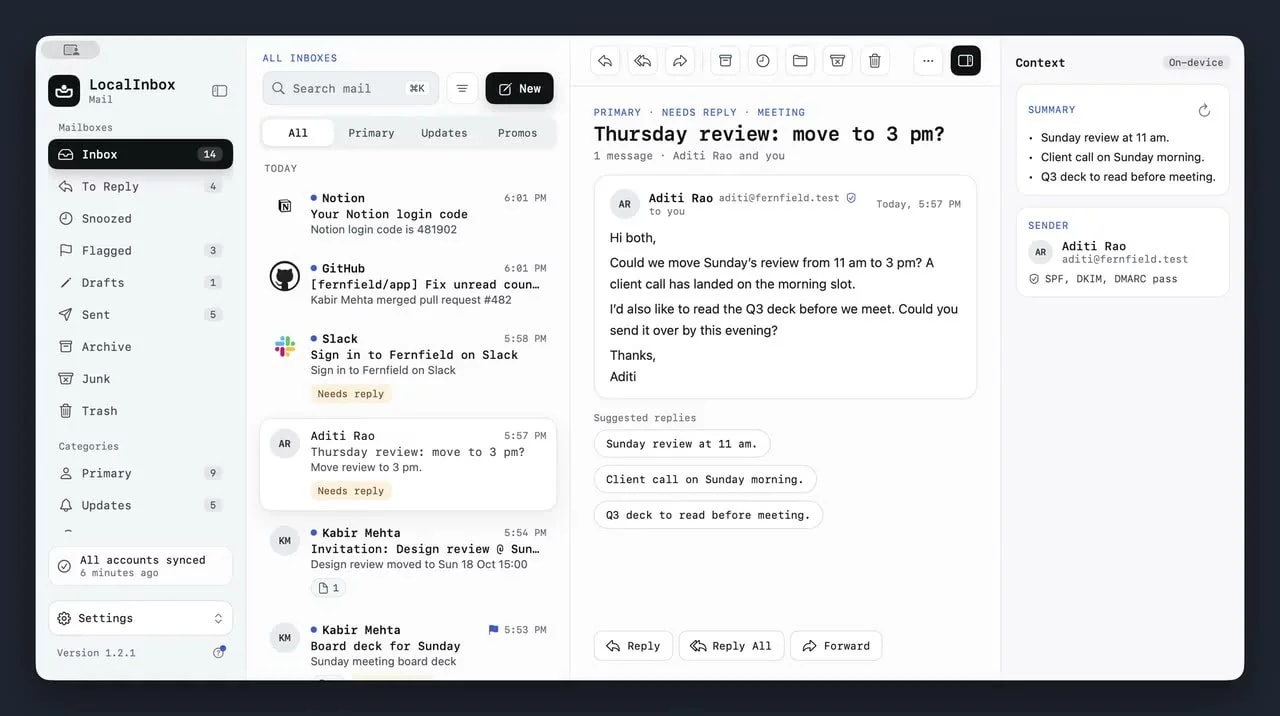
Task: Click the verified shield beside aditi@fernfield.test
Action: [851, 198]
